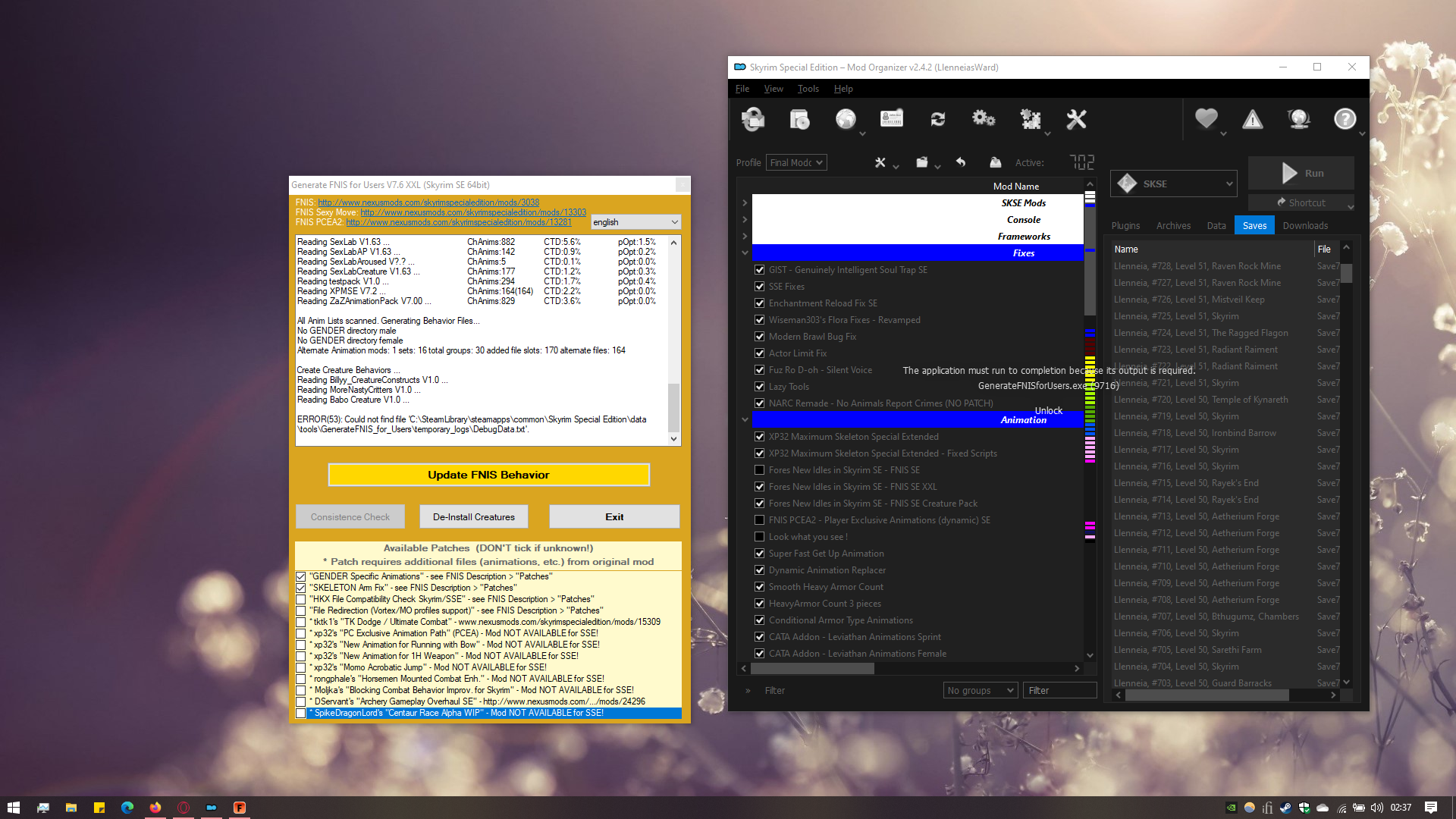Click De-Install Creatures button

pos(474,517)
